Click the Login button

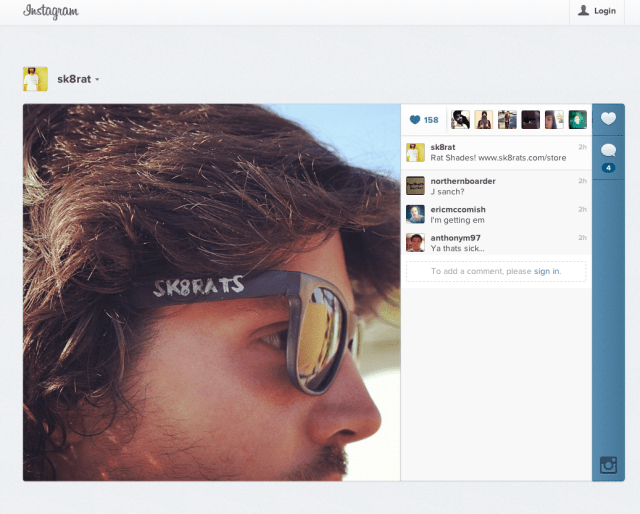(598, 11)
